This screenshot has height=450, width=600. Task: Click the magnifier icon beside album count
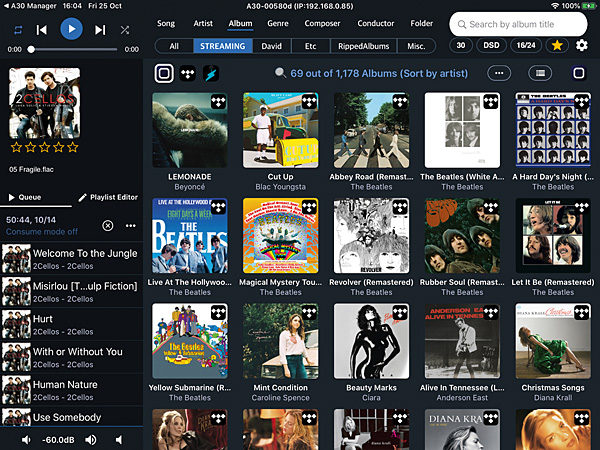click(x=280, y=73)
